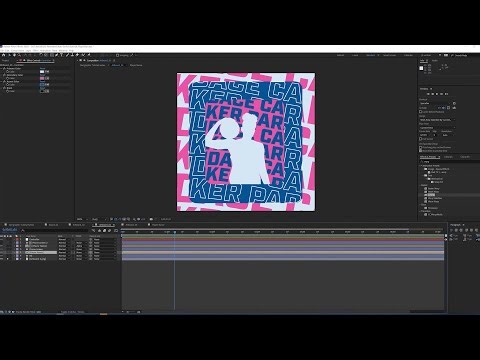480x360 pixels.
Task: Reset the preview shortcut icon beside Spacebar
Action: pyautogui.click(x=454, y=103)
